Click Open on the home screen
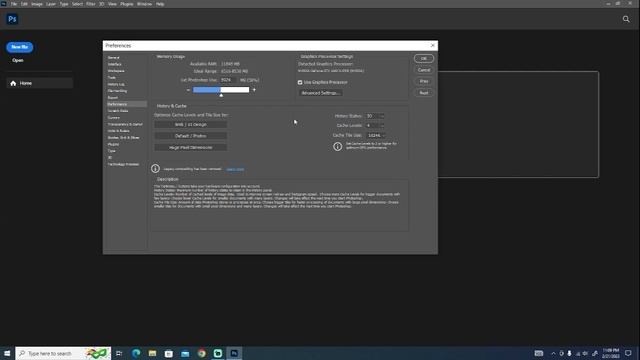Viewport: 640px width, 360px height. (18, 60)
